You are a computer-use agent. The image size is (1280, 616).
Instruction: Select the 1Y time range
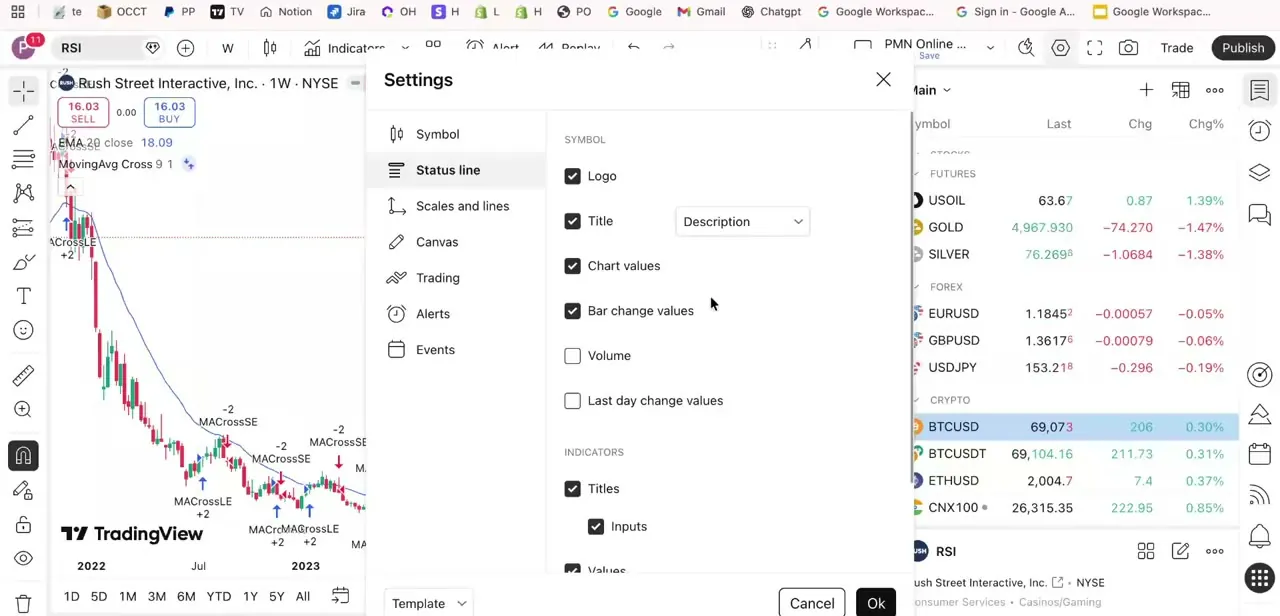pos(250,597)
